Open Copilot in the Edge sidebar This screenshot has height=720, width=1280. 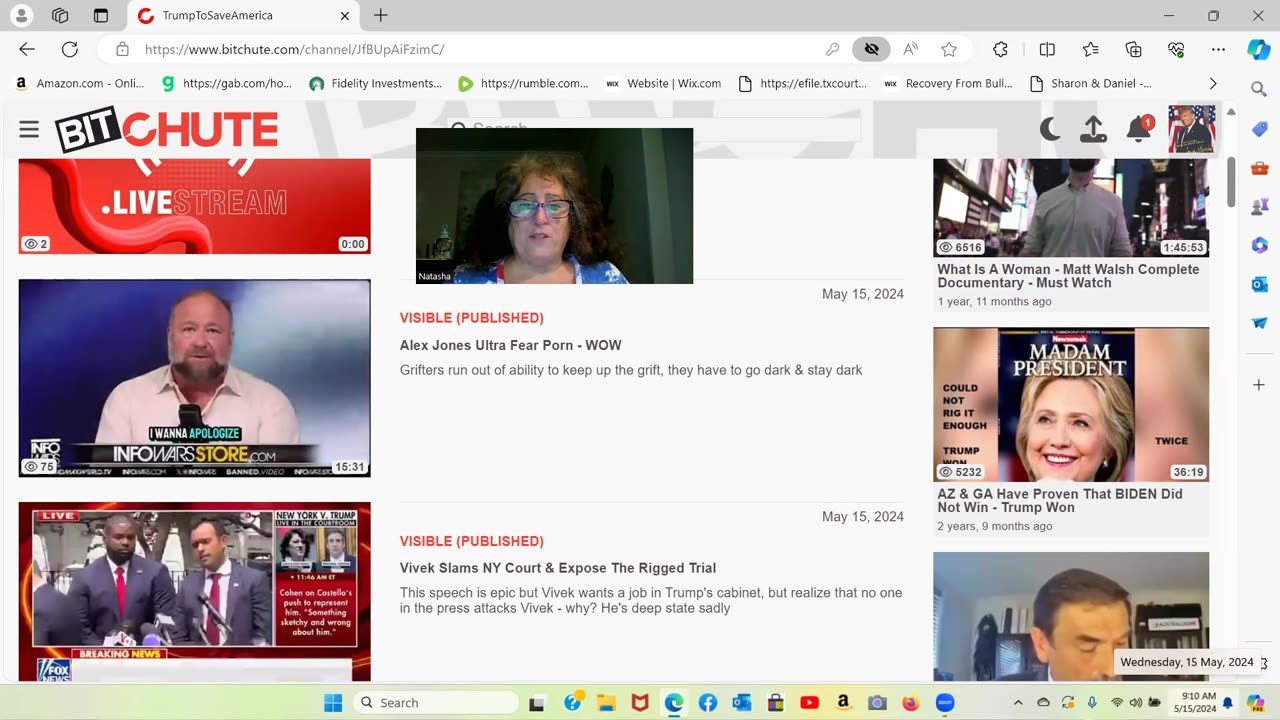pos(1259,49)
